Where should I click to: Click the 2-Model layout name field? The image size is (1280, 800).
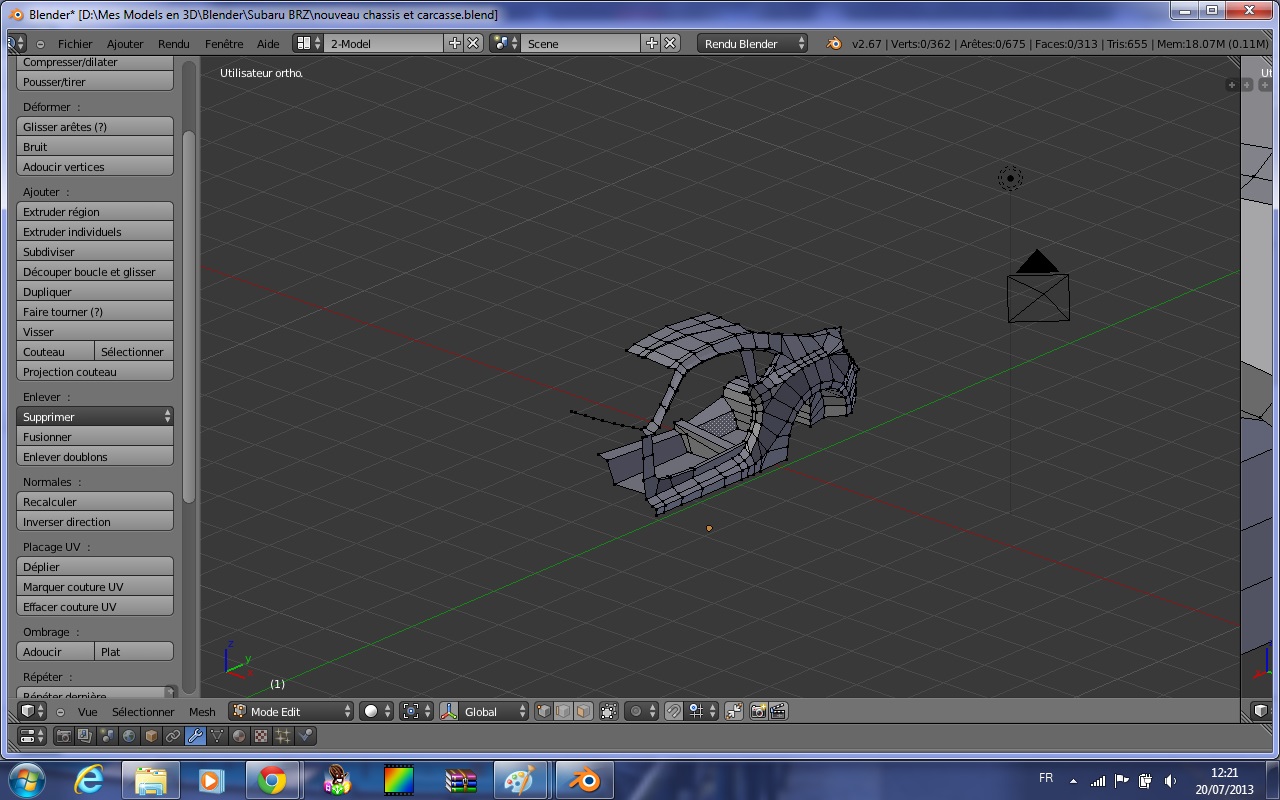coord(385,43)
